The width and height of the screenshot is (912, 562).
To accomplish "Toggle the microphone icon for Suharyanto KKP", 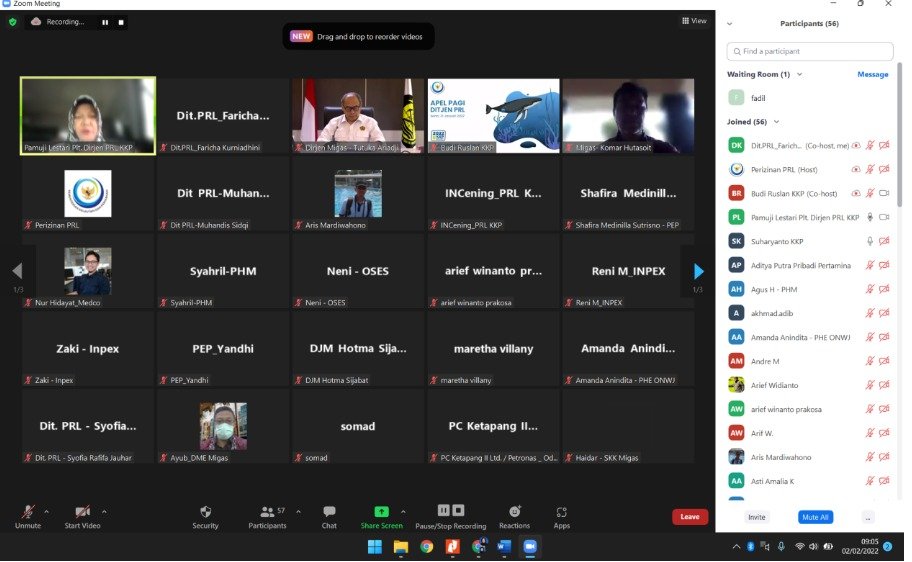I will 869,241.
